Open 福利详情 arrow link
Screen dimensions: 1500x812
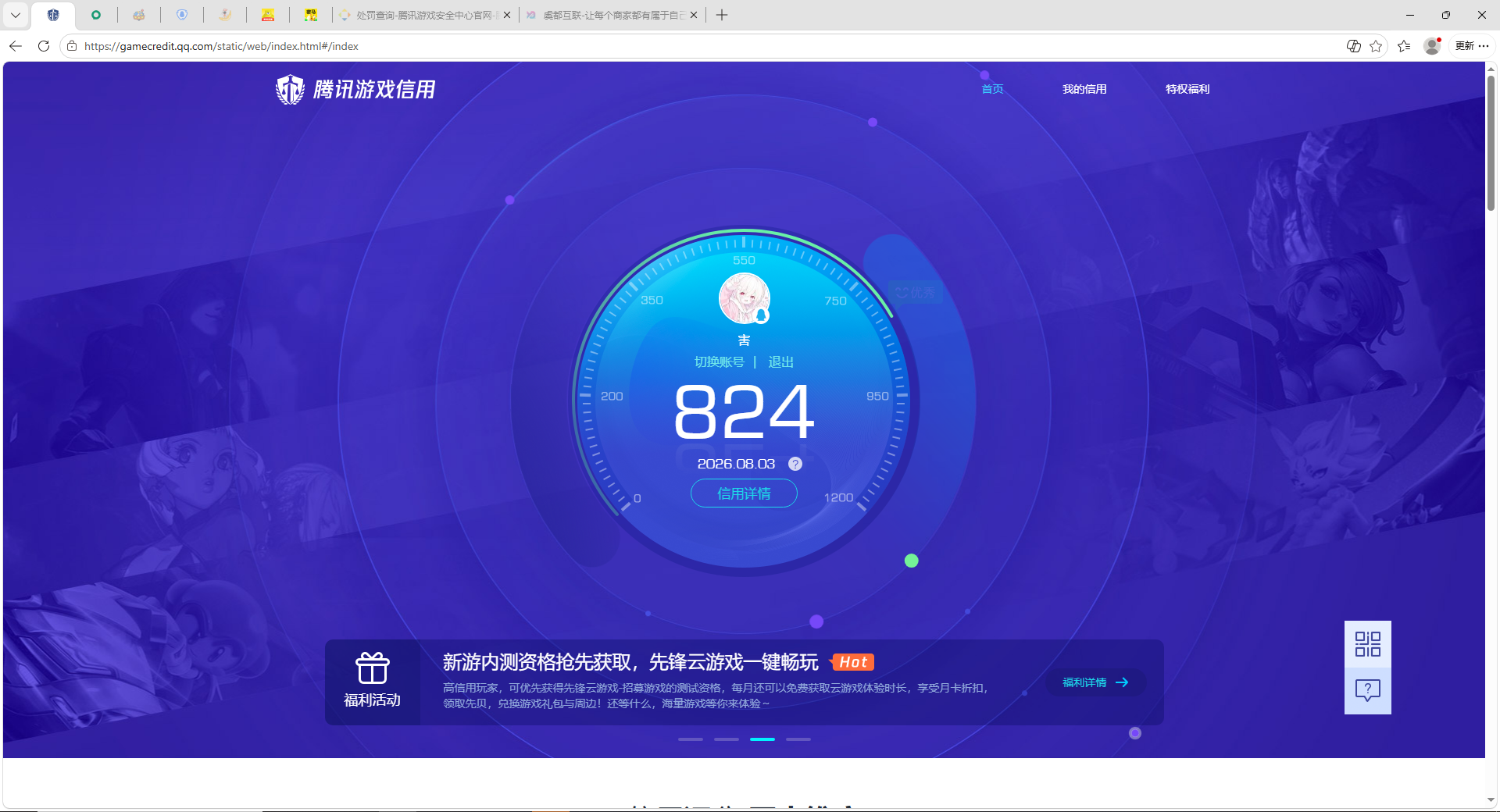click(1095, 682)
